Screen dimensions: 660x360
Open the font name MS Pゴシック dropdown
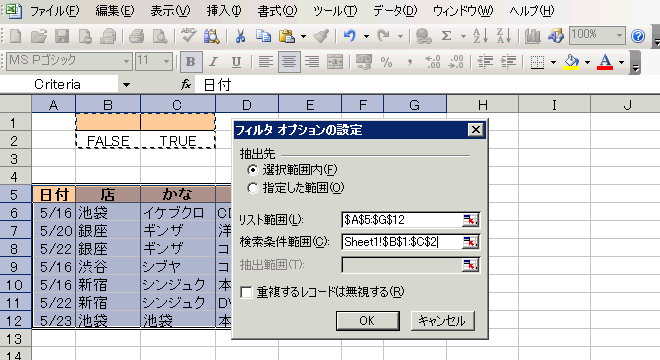126,61
